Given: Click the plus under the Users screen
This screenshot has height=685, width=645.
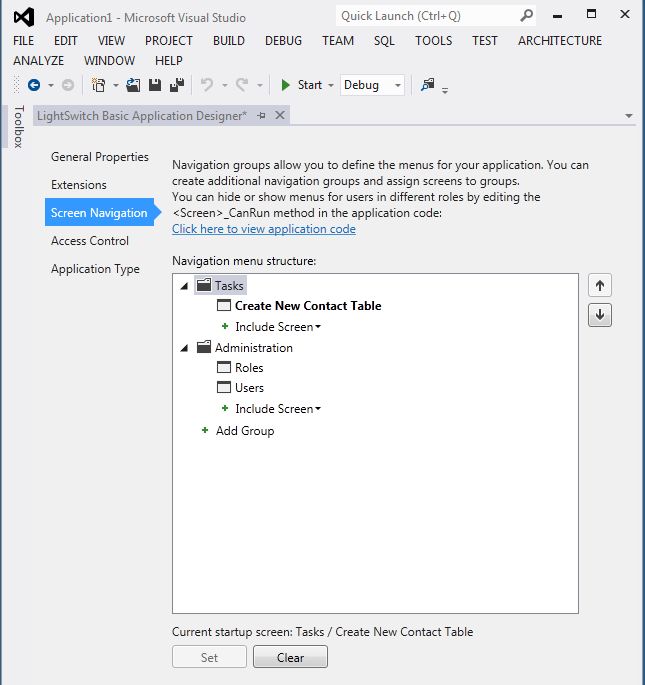Looking at the screenshot, I should (225, 408).
